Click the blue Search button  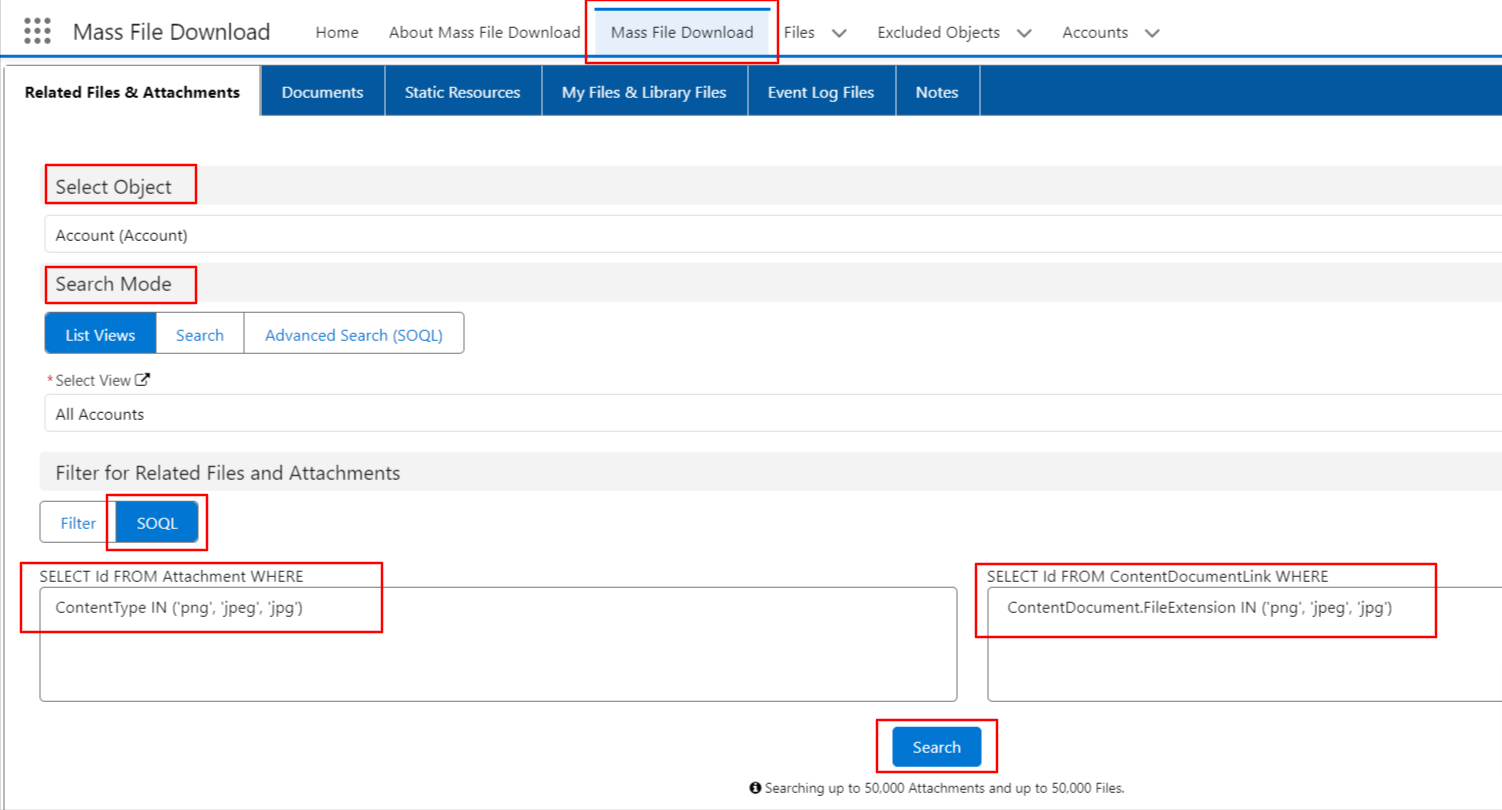pos(937,747)
